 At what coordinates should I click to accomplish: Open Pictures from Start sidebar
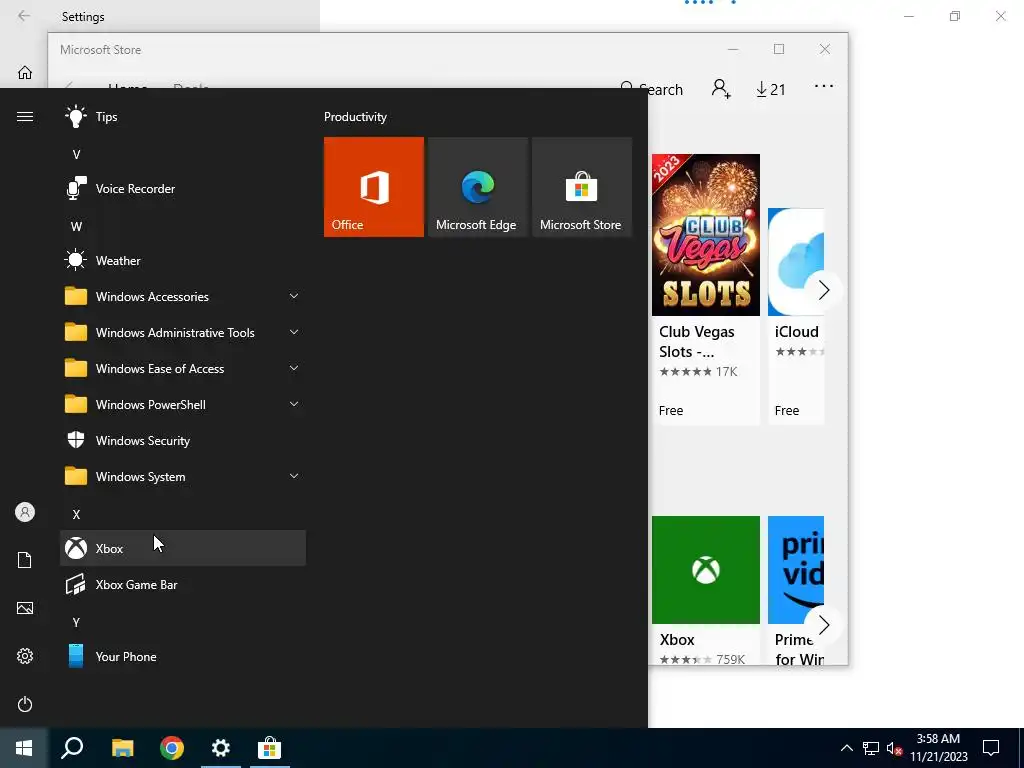[25, 608]
